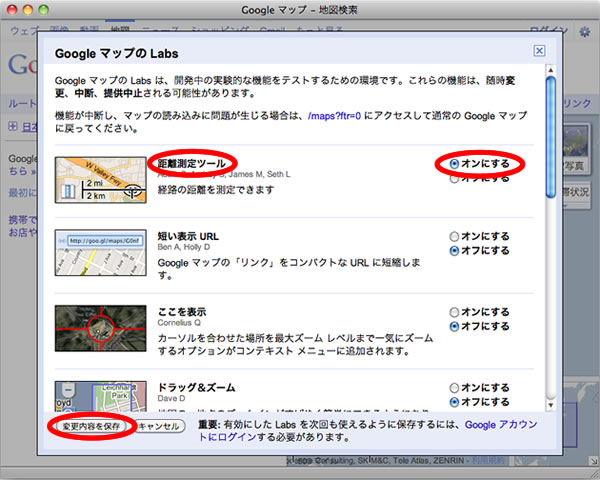Image resolution: width=600 pixels, height=480 pixels.
Task: Click the macOS green zoom window button
Action: pyautogui.click(x=44, y=10)
